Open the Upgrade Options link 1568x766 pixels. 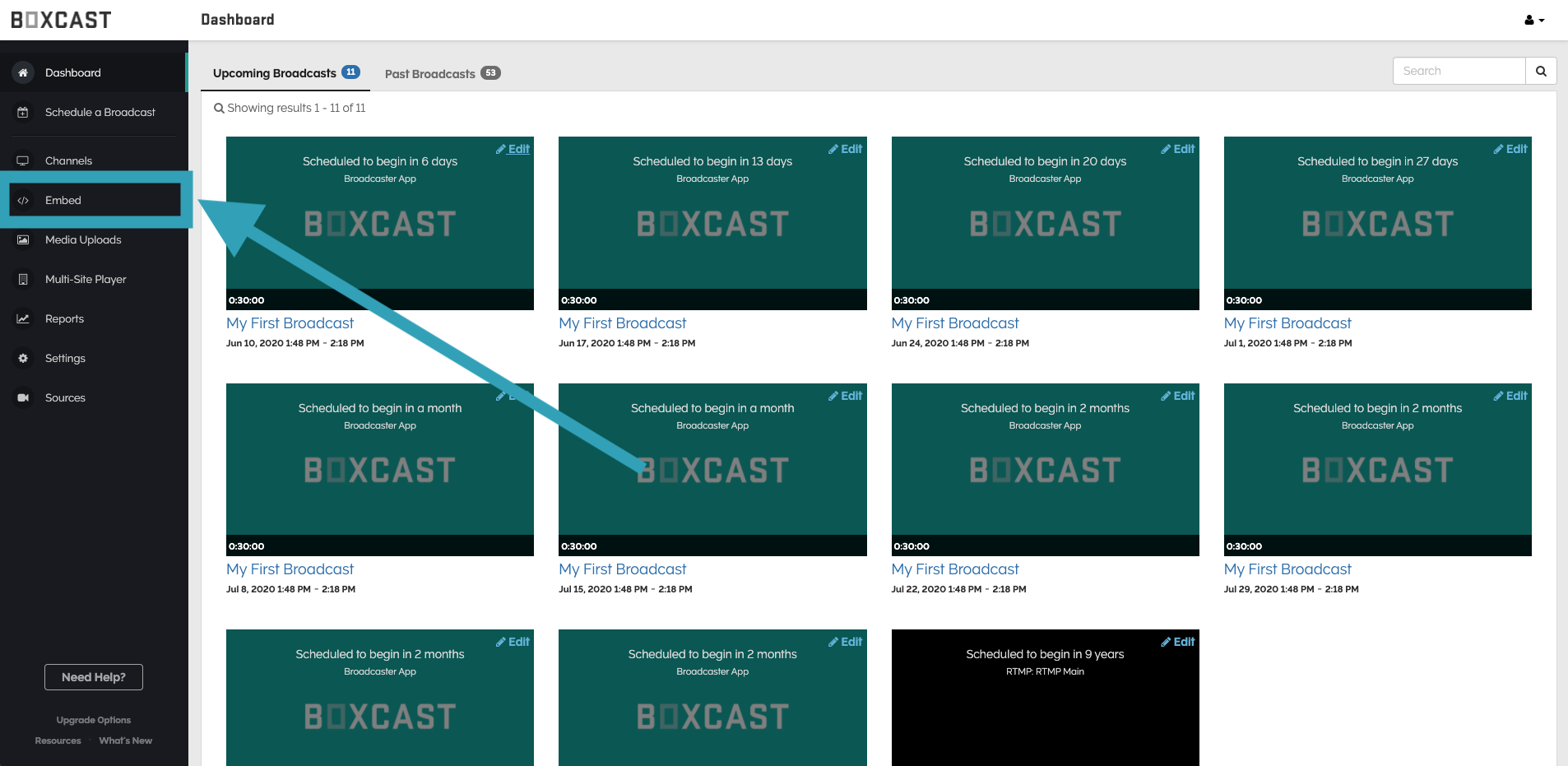[93, 720]
